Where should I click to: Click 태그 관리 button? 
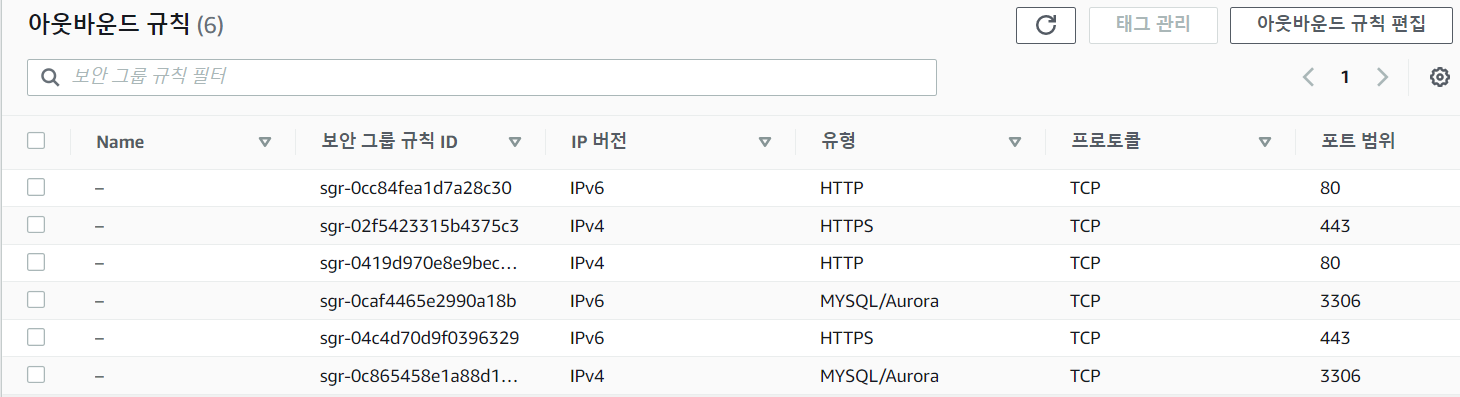1153,25
